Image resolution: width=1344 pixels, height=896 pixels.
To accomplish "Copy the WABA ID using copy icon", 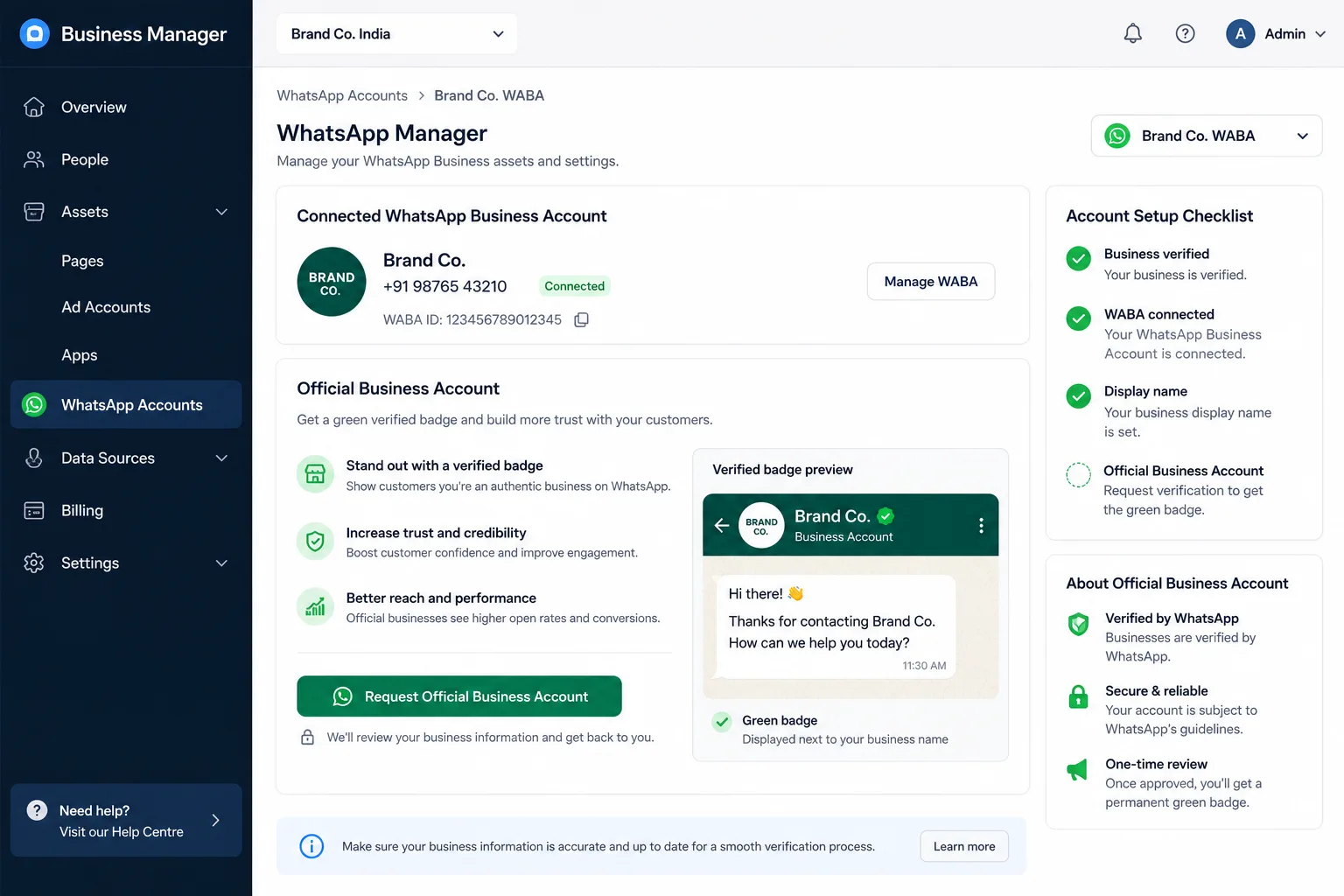I will (x=581, y=320).
